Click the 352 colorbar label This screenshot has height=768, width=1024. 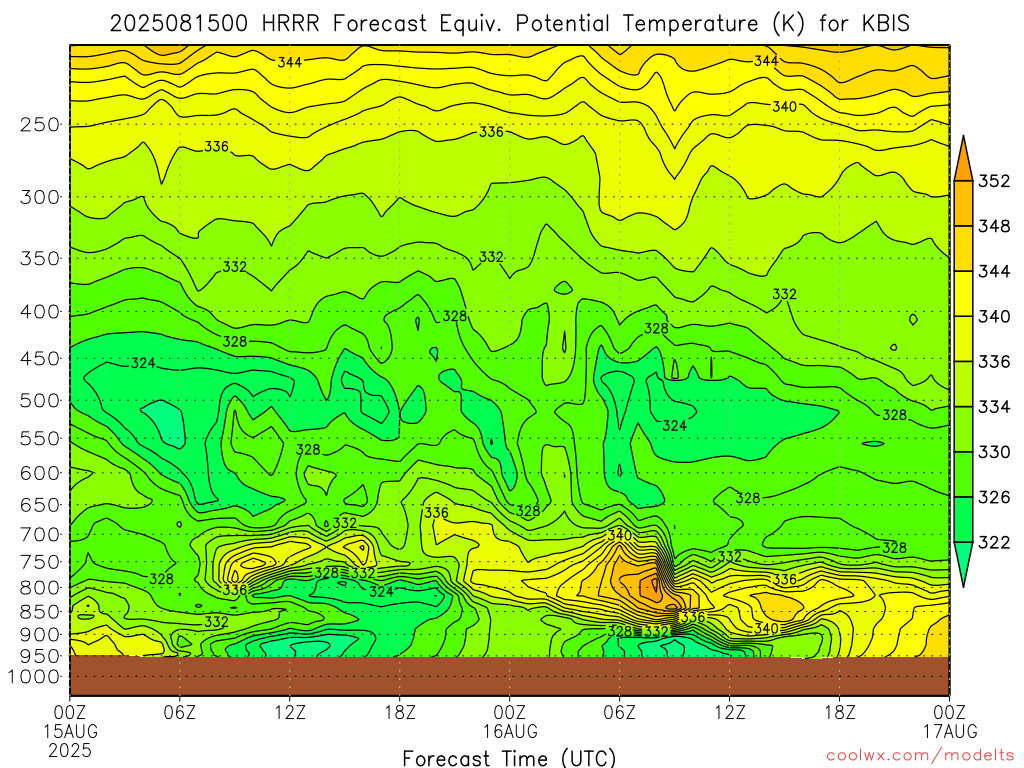coord(994,181)
